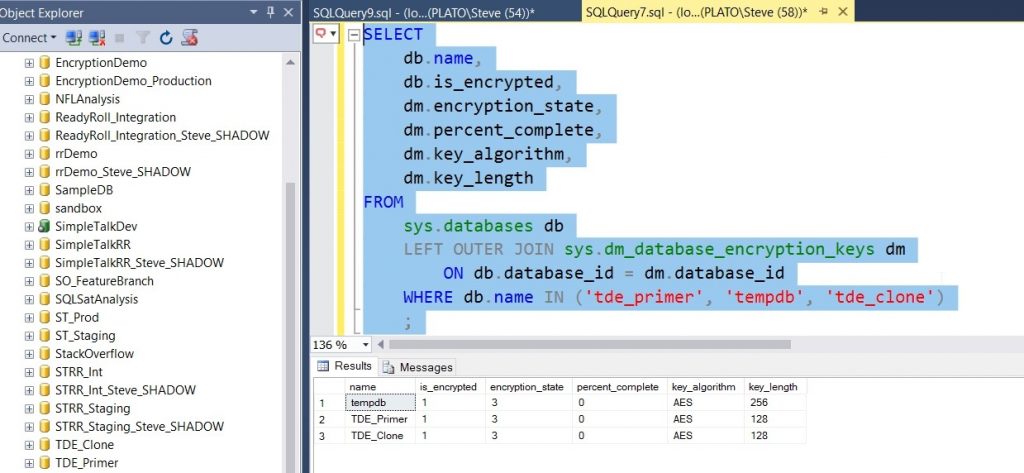Click the SimpleTalkDev green database icon
Viewport: 1024px width, 473px height.
[x=44, y=226]
